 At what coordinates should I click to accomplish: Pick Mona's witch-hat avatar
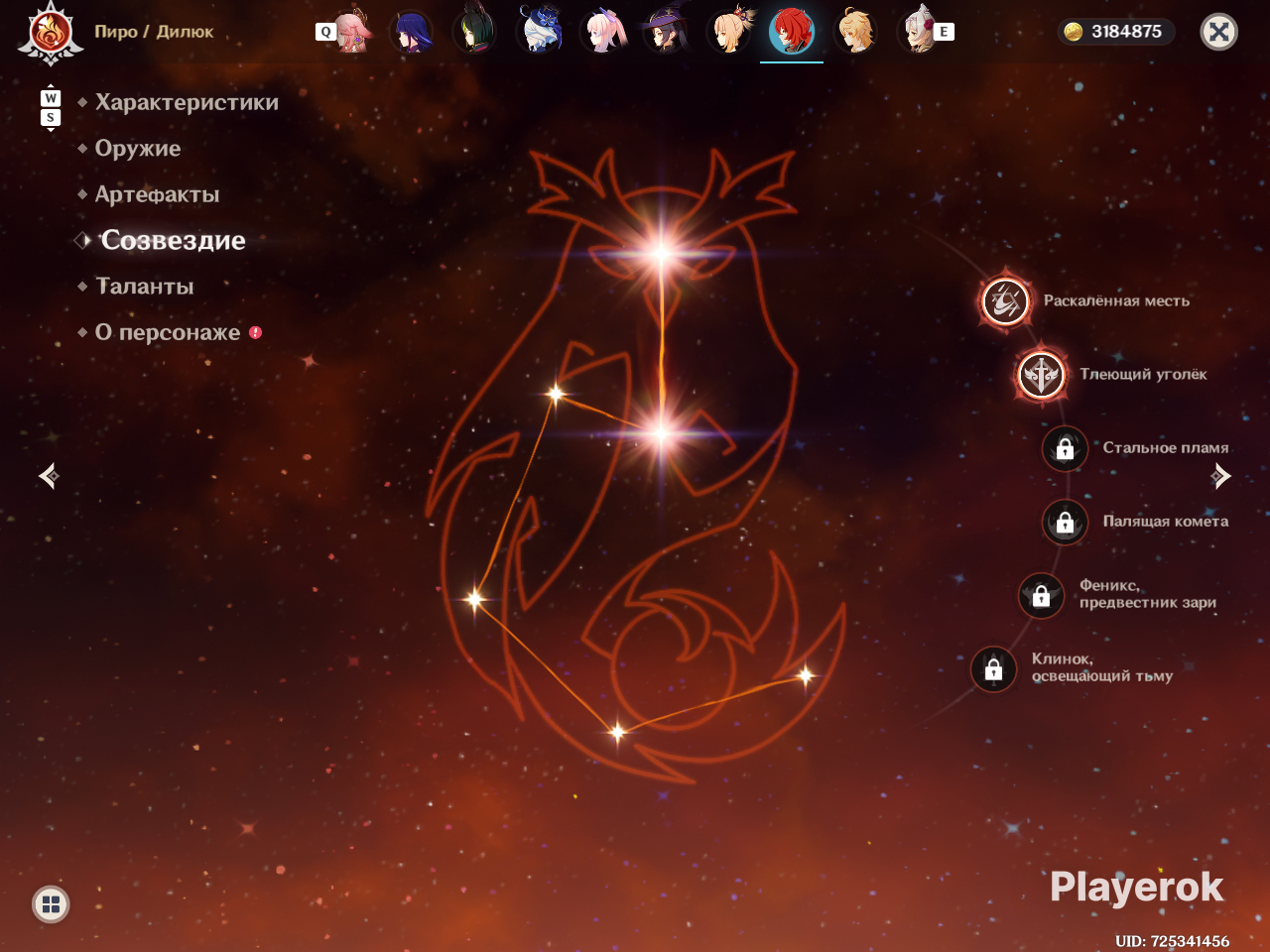[x=665, y=32]
